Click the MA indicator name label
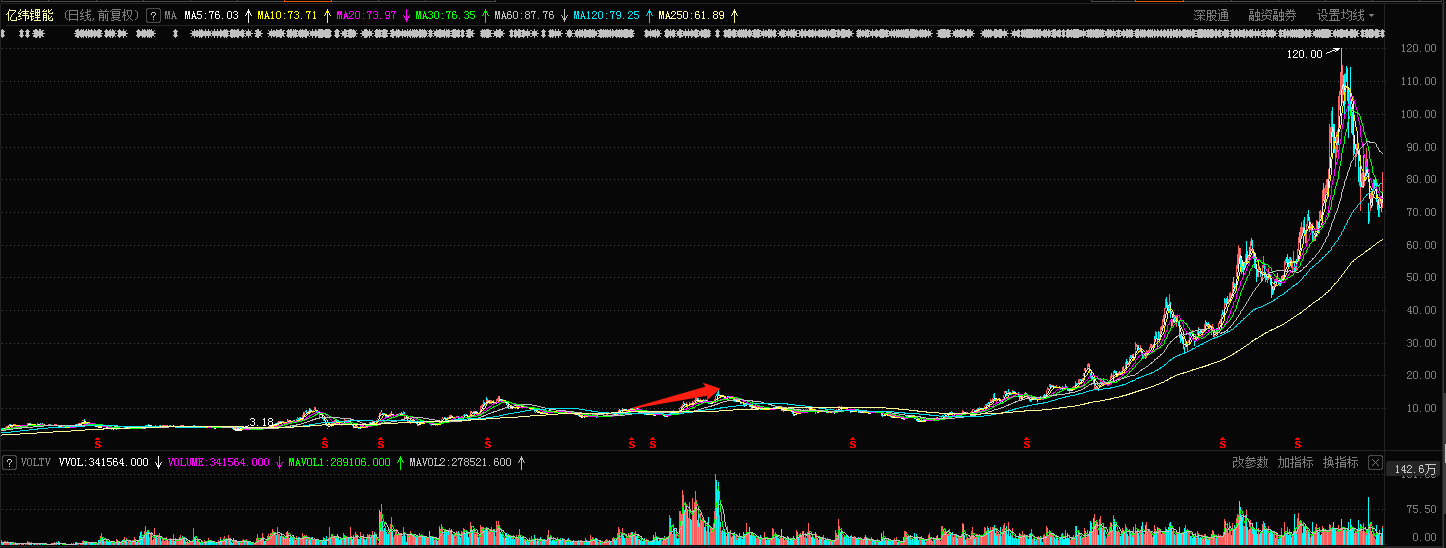 tap(170, 16)
